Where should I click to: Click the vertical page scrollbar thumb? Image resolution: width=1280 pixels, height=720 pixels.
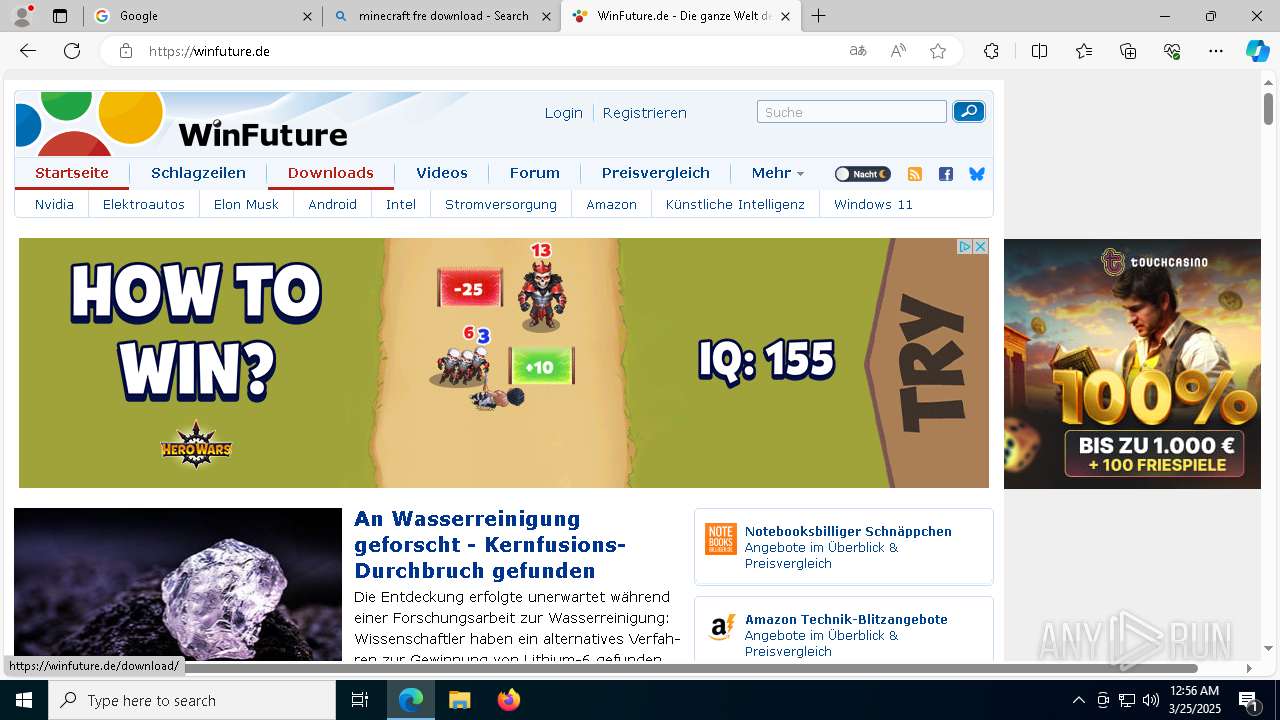pos(1268,108)
